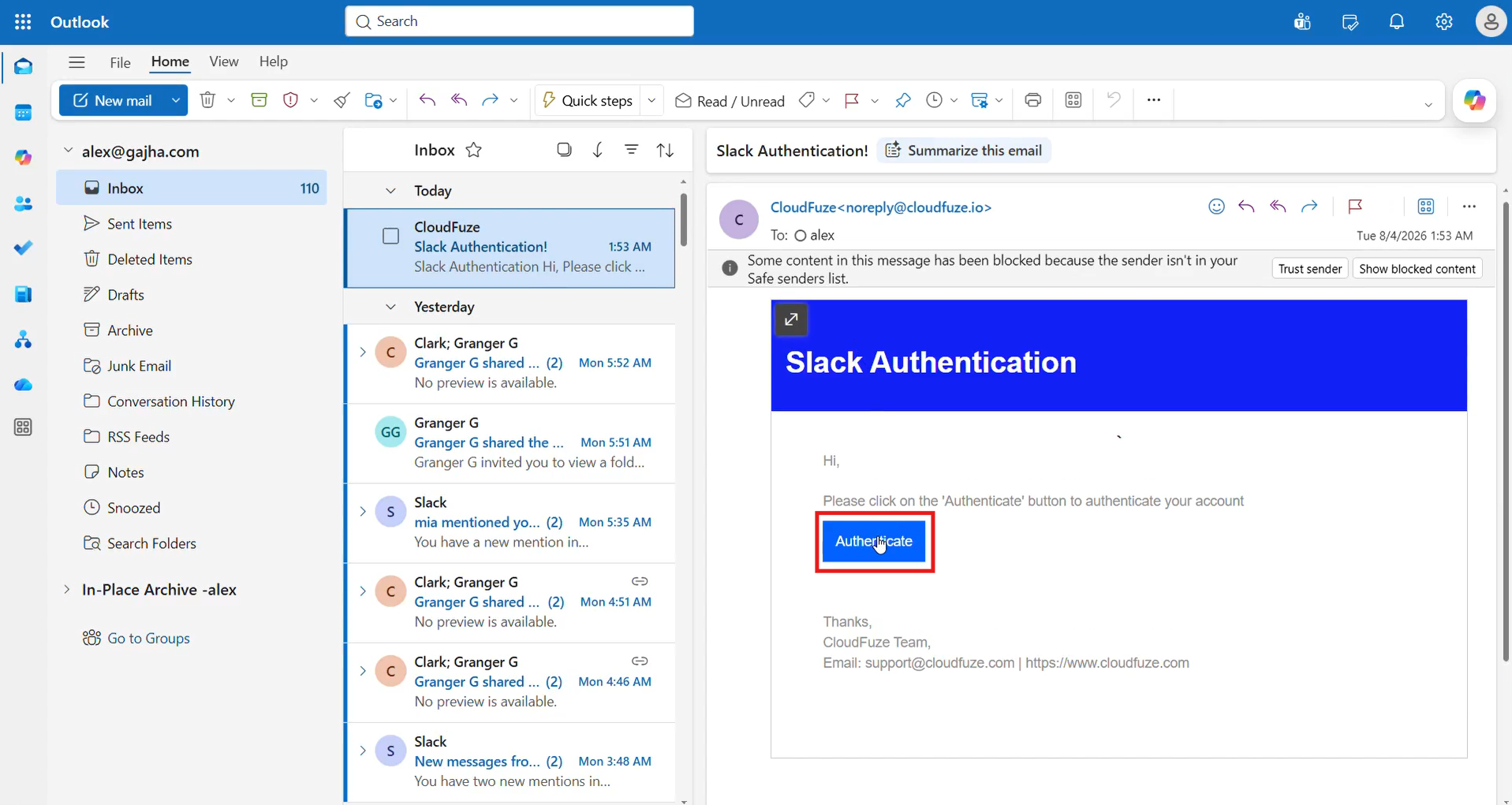Viewport: 1512px width, 805px height.
Task: Click the reading pane scrollbar
Action: [1506, 432]
